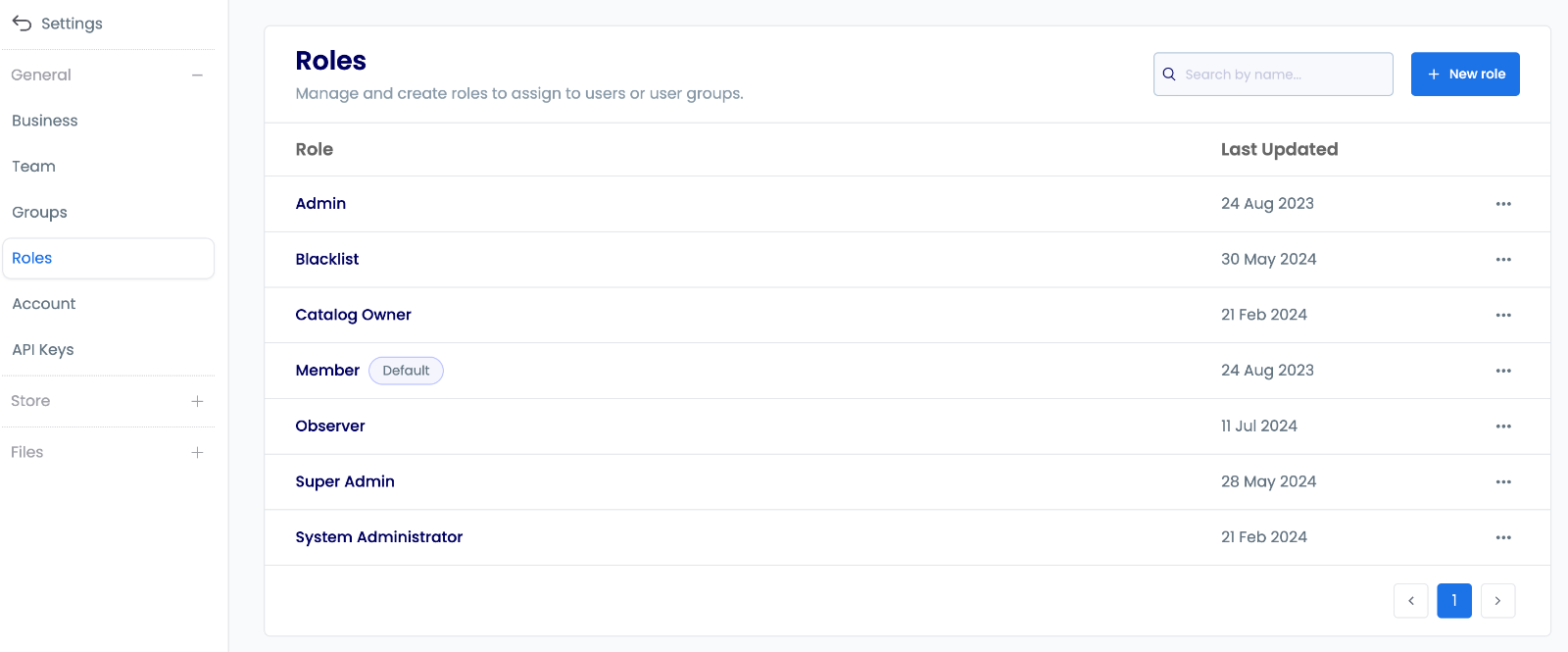Go to the Business settings page

pyautogui.click(x=45, y=121)
